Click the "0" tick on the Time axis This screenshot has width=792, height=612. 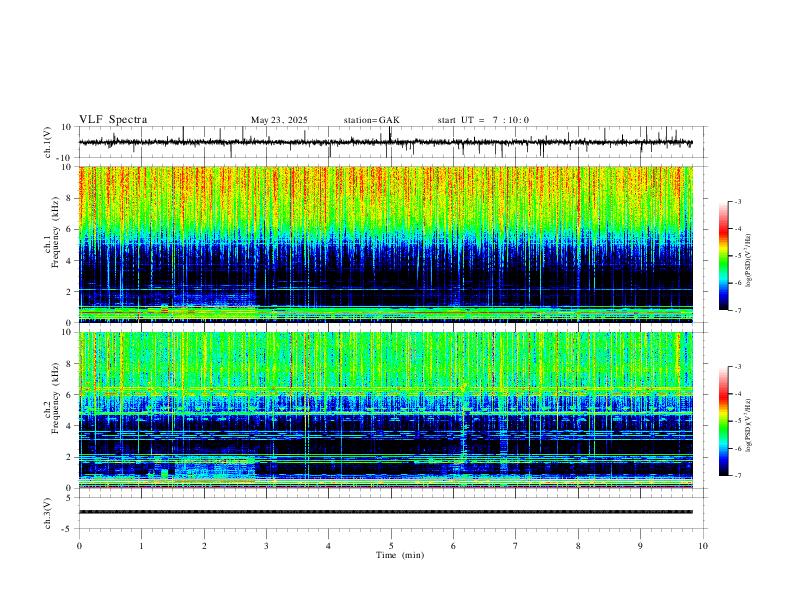point(79,546)
